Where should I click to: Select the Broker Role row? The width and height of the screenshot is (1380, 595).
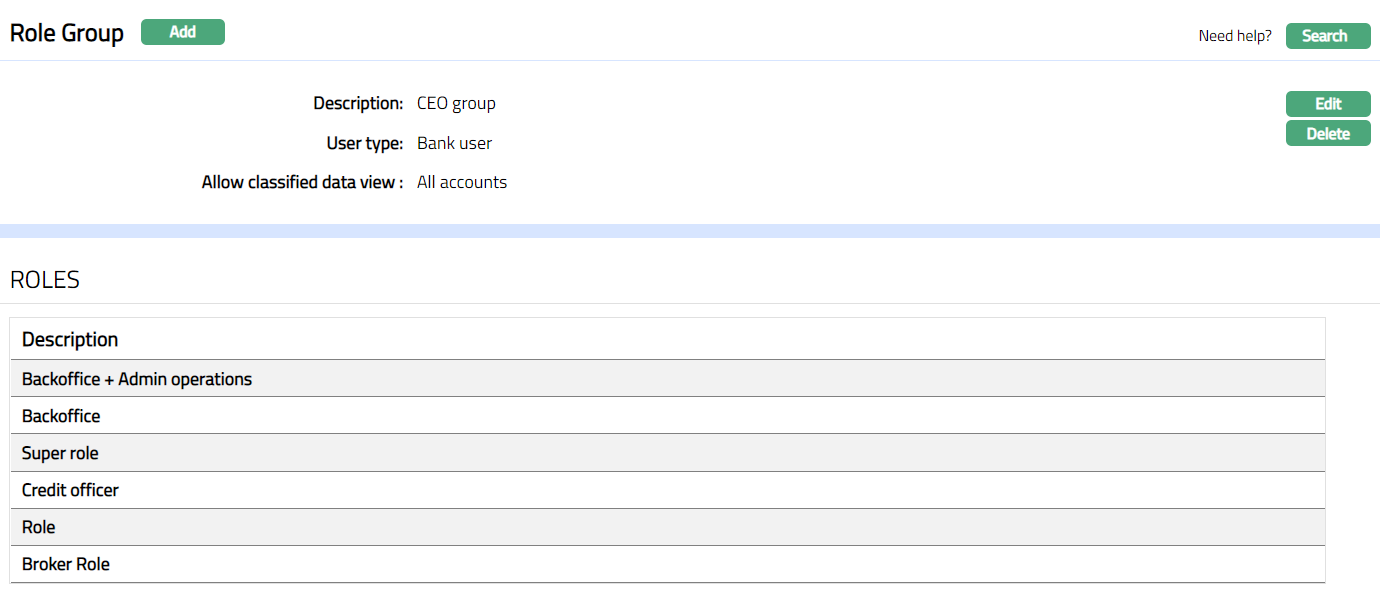point(66,564)
